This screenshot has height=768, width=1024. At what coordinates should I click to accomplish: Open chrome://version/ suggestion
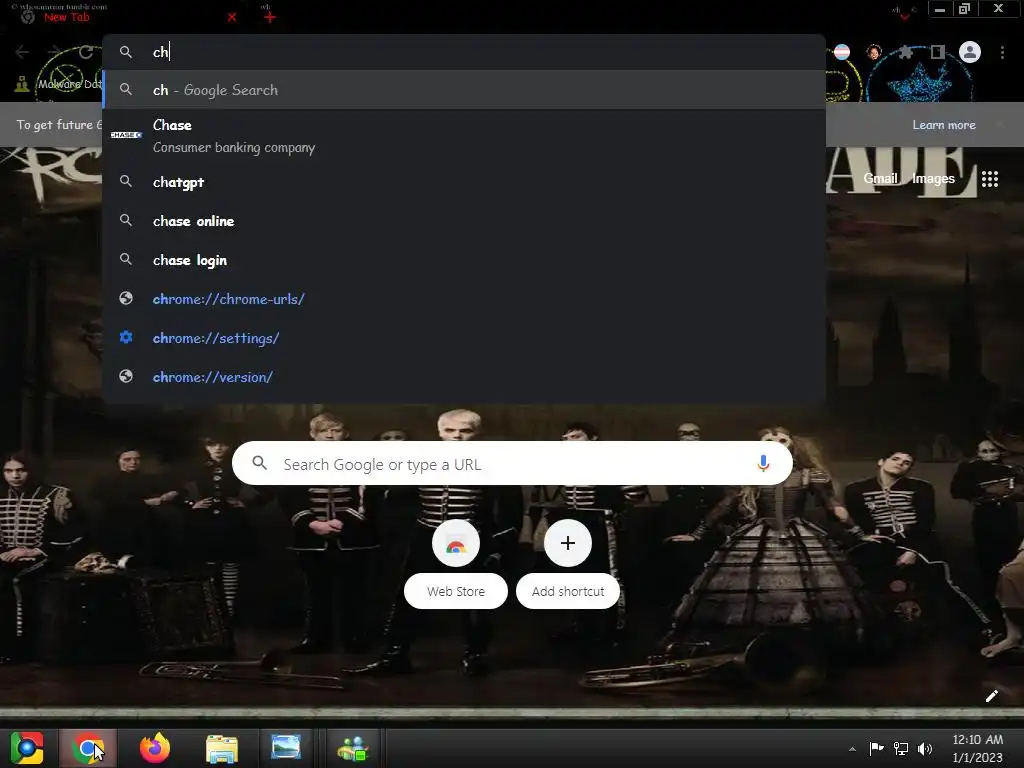click(464, 377)
